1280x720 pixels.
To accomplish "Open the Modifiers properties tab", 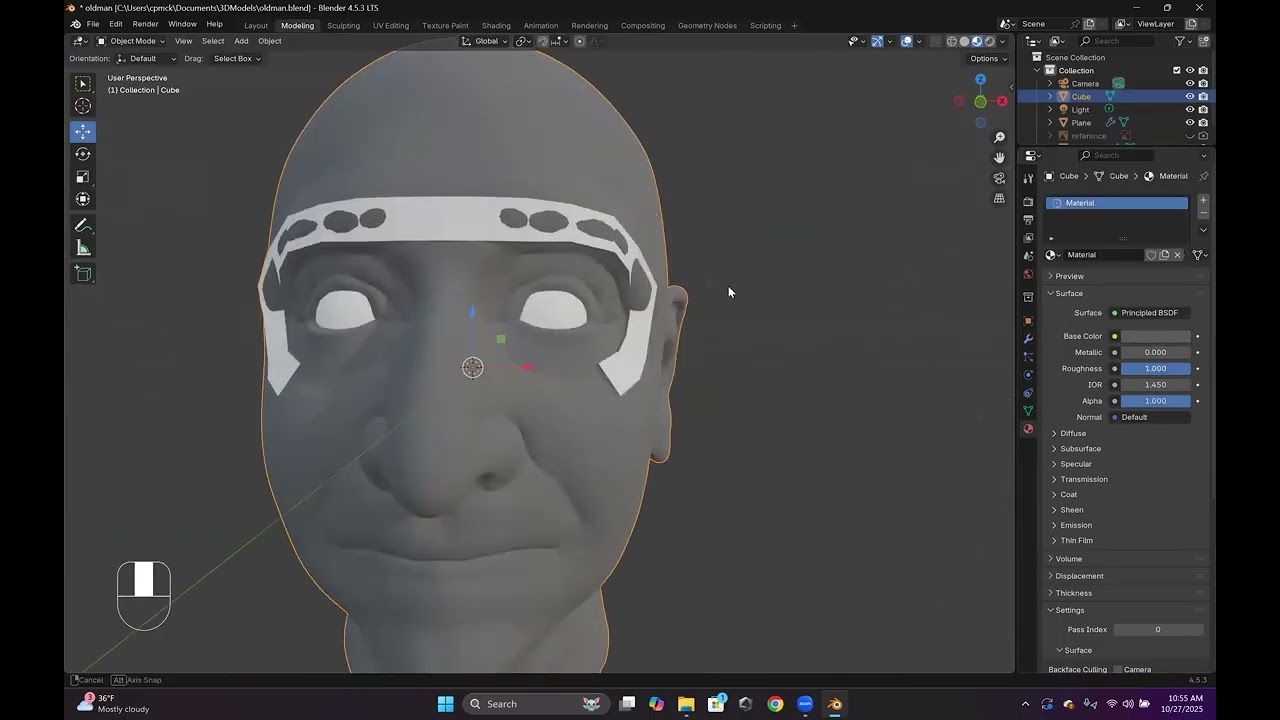I will [1028, 339].
